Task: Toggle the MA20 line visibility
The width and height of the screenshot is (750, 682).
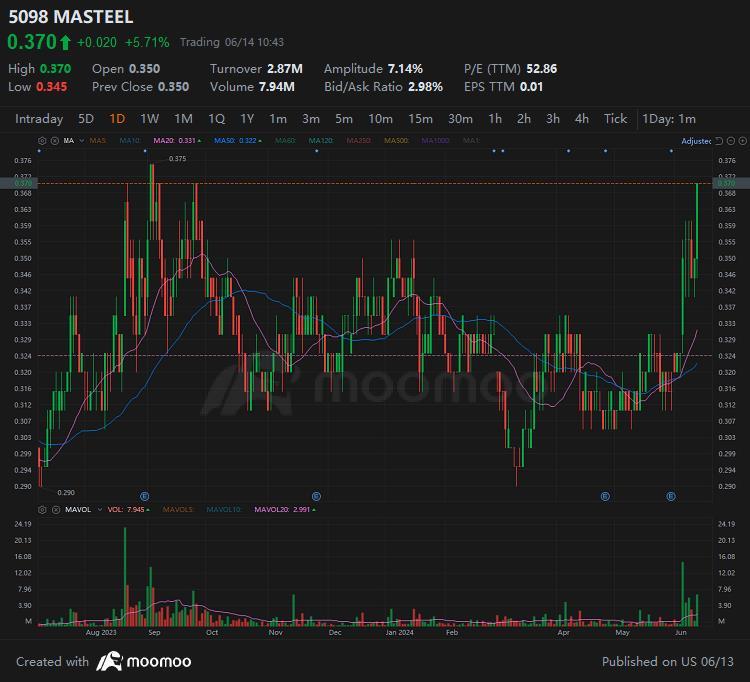Action: point(177,141)
